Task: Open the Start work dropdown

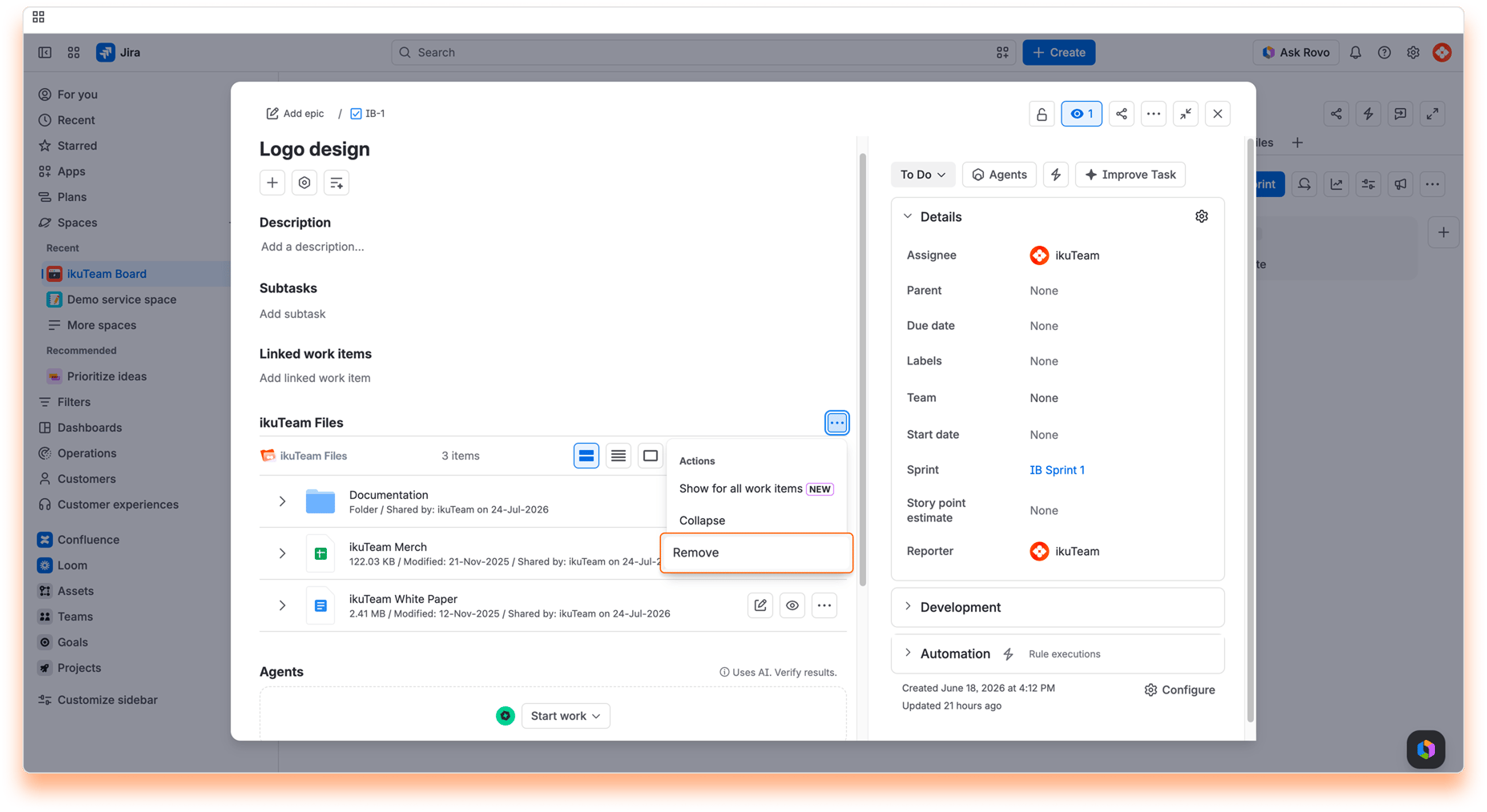Action: click(565, 716)
